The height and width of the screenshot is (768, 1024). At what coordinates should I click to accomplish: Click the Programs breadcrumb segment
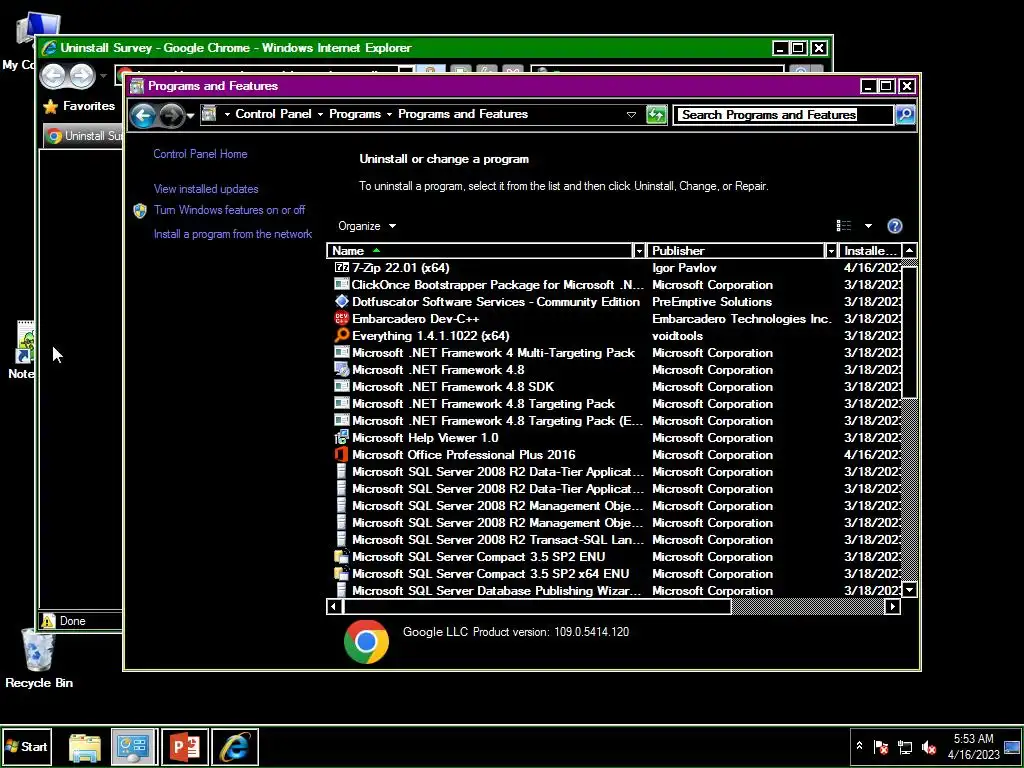[x=355, y=114]
